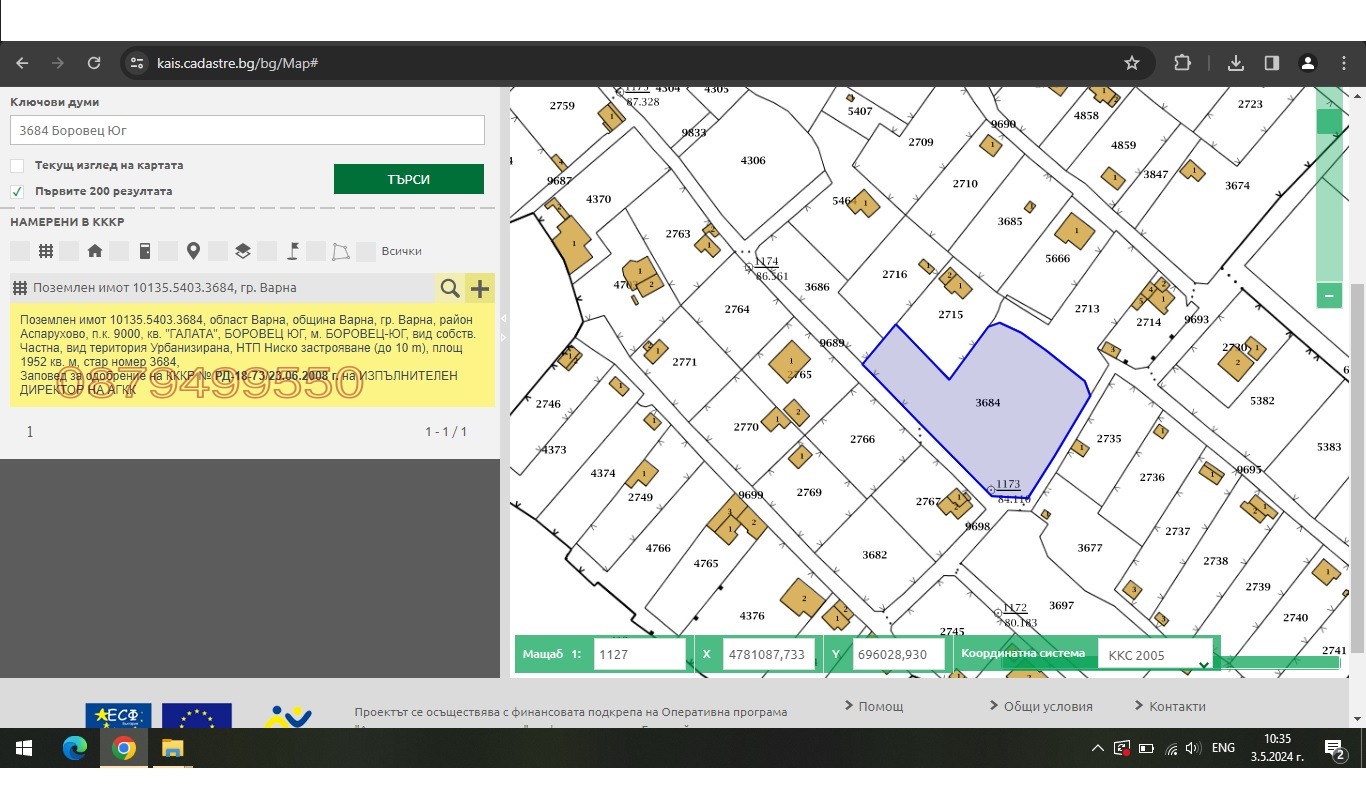Click the browser address bar URL
This screenshot has height=794, width=1366.
[238, 63]
